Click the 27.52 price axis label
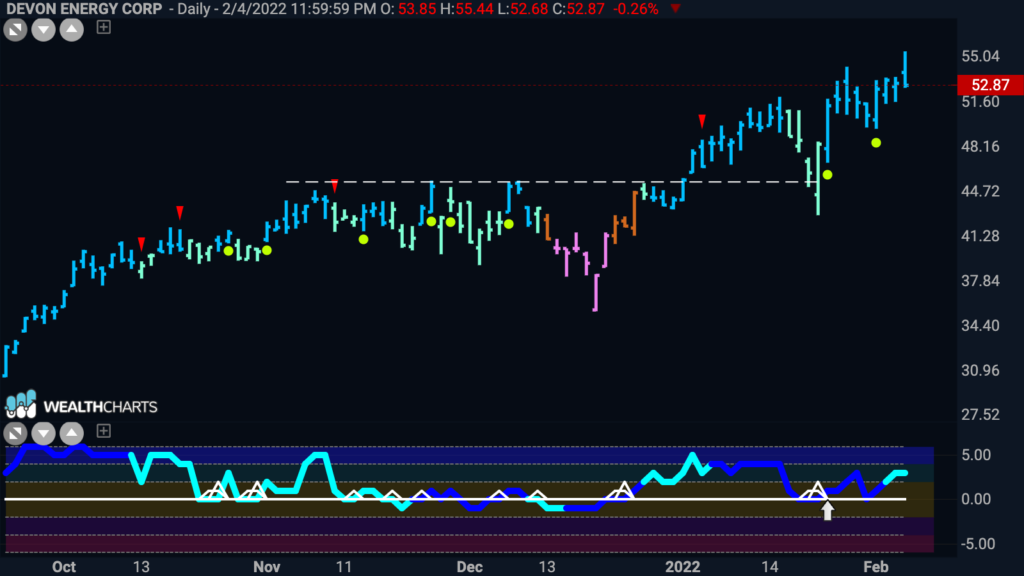Screen dimensions: 1024x576 pos(980,415)
